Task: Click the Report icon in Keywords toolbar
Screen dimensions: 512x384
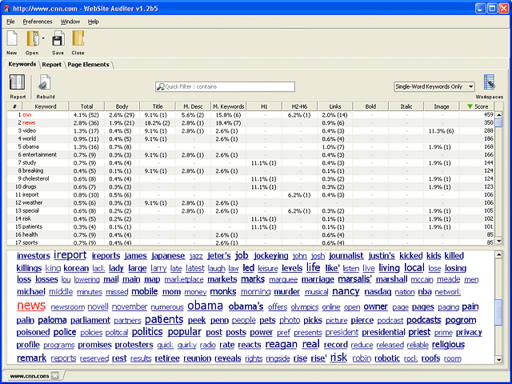Action: [17, 83]
